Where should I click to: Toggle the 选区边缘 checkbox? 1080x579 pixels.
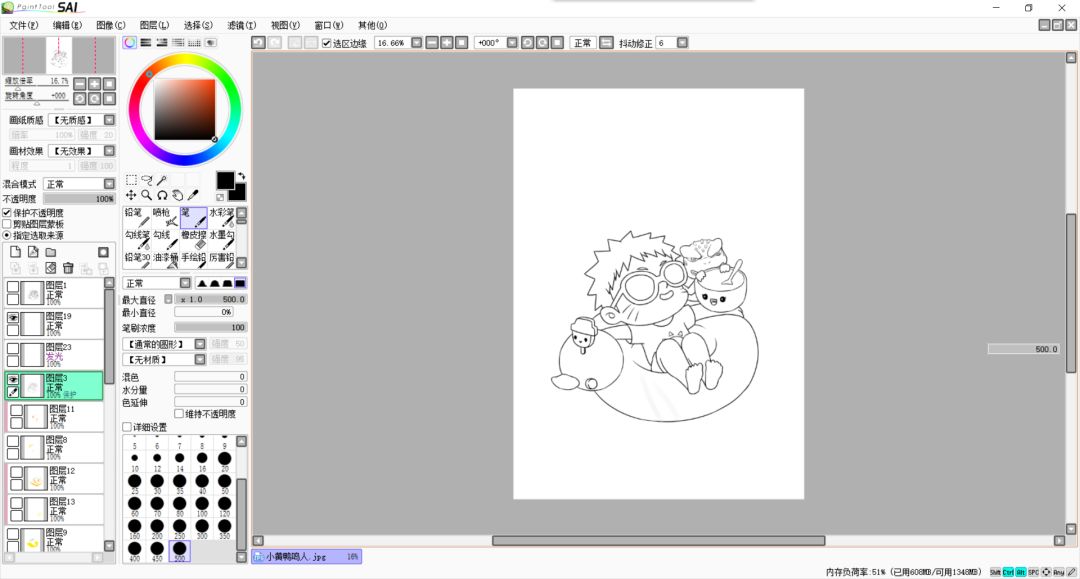(x=326, y=43)
